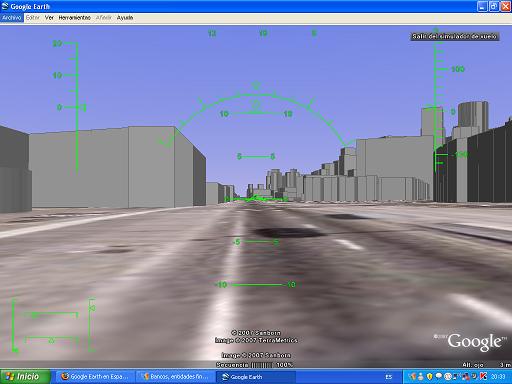Select the Google Earth taskbar button

[x=256, y=377]
